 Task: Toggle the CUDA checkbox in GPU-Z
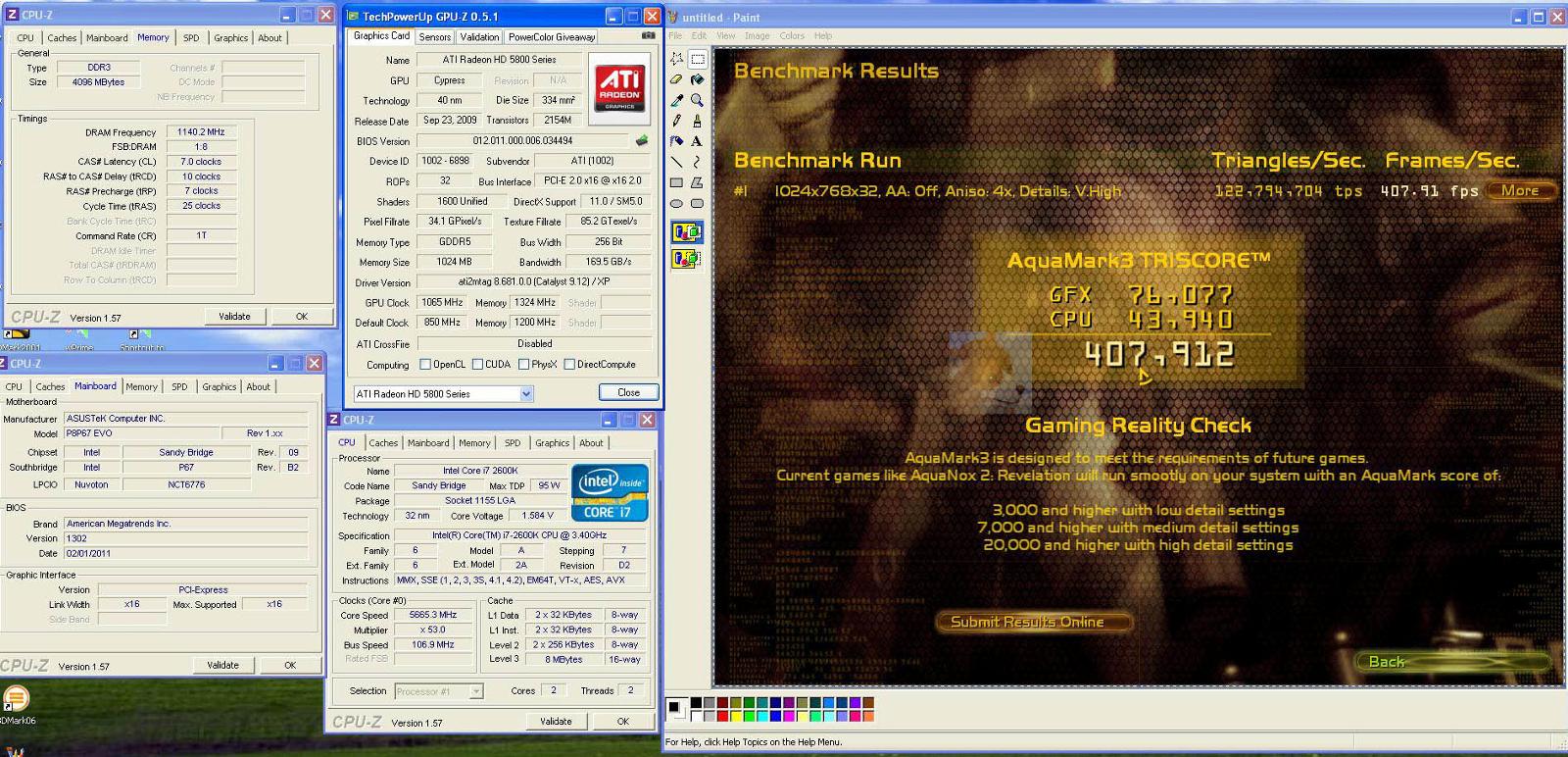[477, 365]
